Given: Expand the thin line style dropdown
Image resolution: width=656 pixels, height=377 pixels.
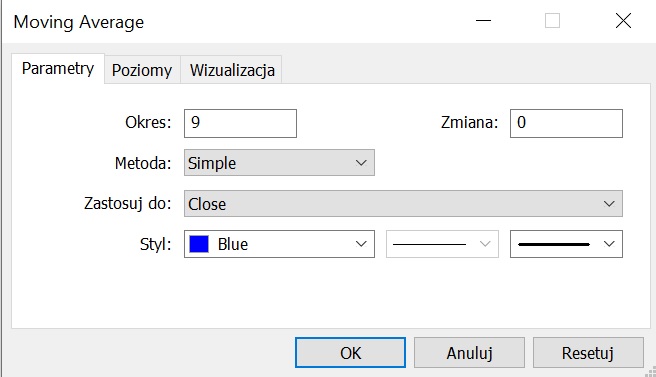Looking at the screenshot, I should coord(442,244).
